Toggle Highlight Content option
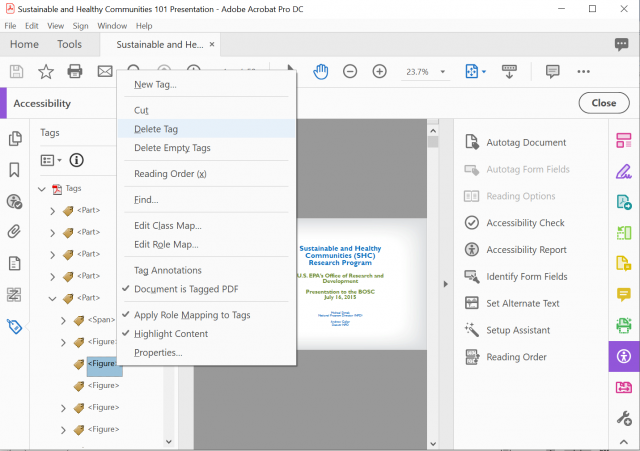640x451 pixels. [171, 334]
